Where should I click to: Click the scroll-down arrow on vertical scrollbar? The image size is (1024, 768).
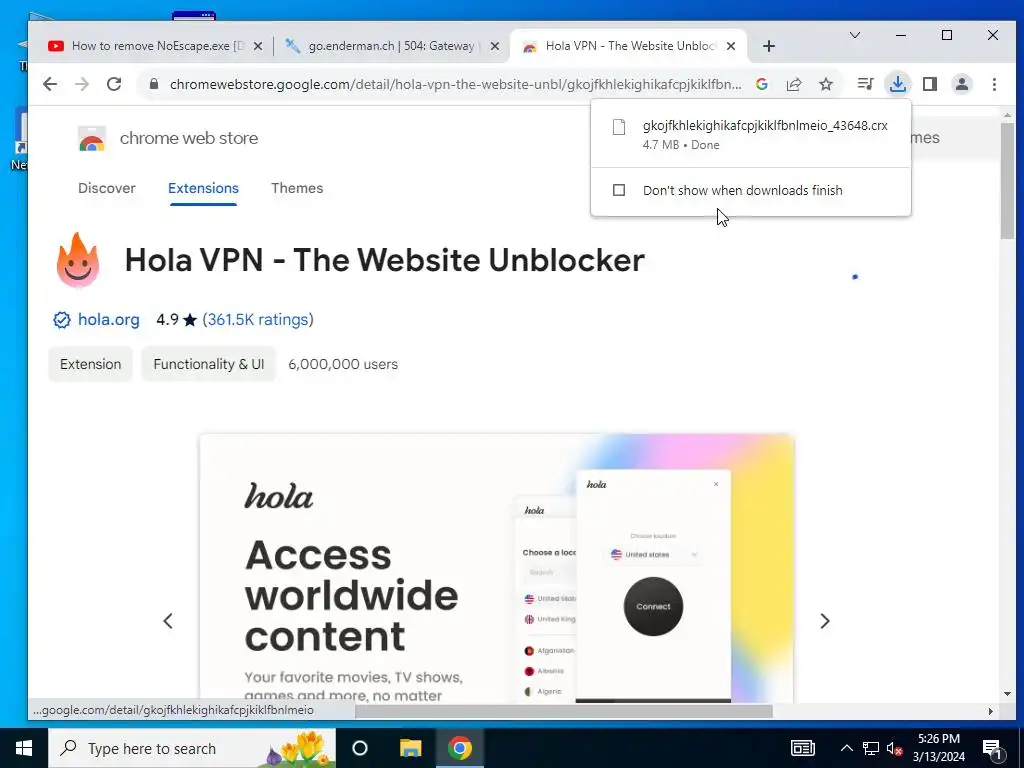[1007, 694]
